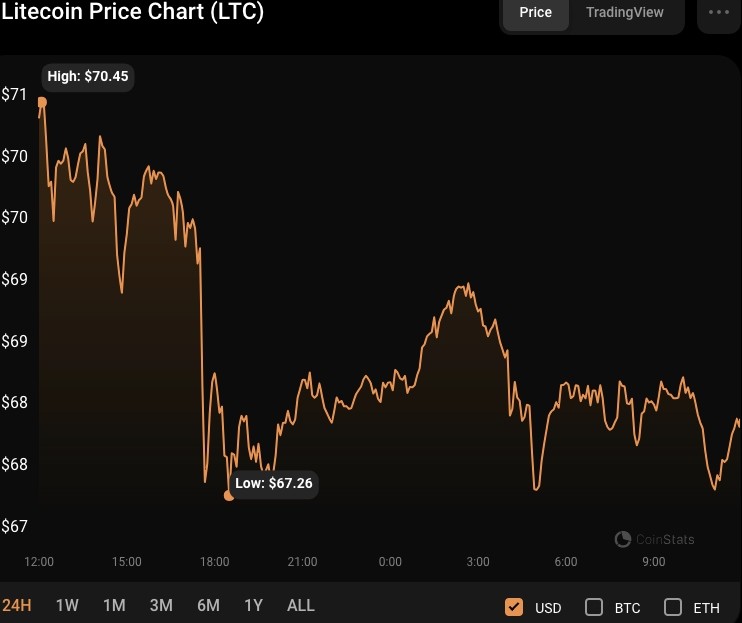
Task: Show the ALL time price history
Action: coord(301,605)
